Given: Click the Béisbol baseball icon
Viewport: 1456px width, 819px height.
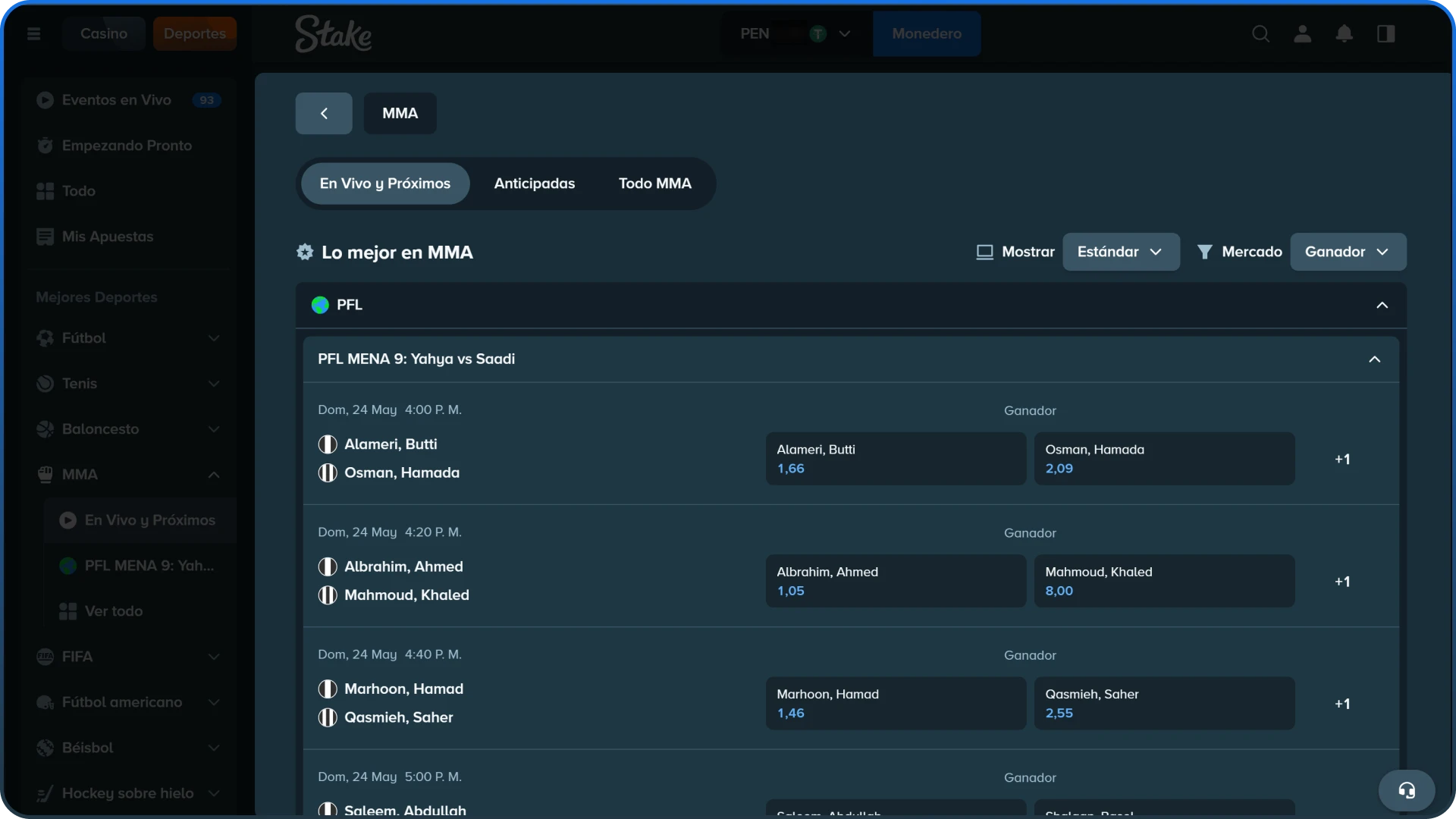Looking at the screenshot, I should 45,748.
